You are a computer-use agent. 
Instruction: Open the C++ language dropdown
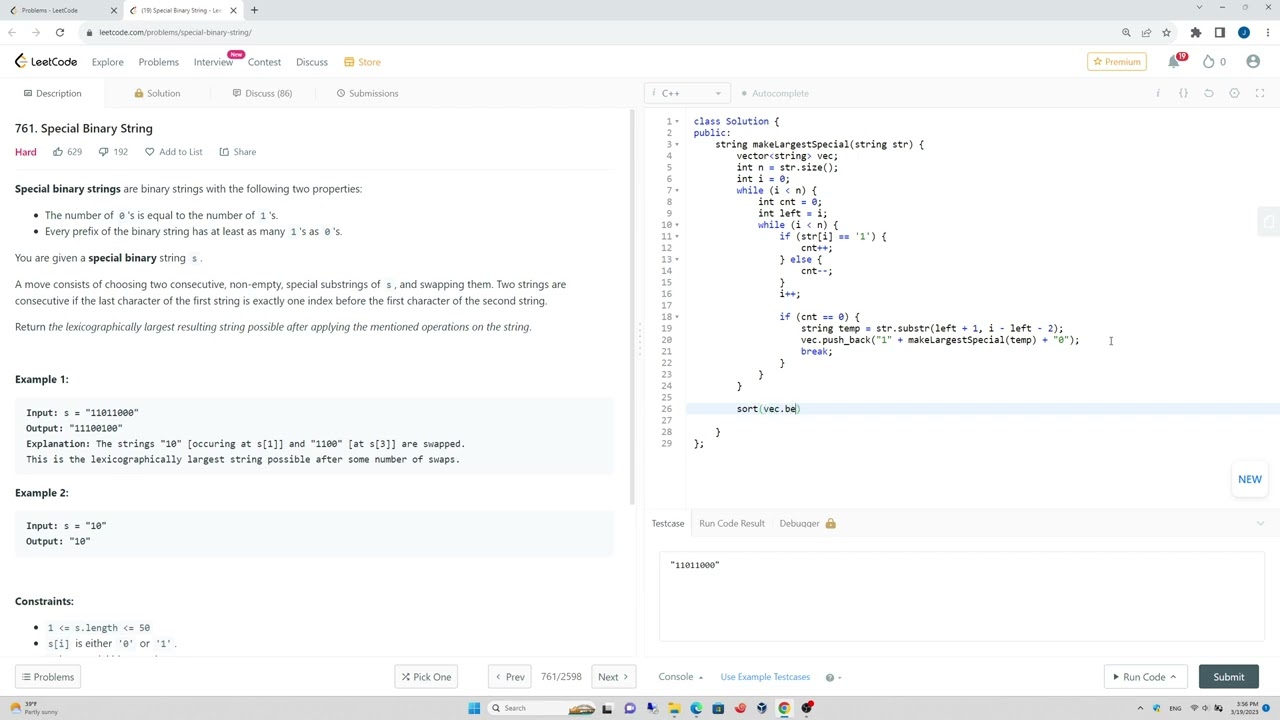686,93
